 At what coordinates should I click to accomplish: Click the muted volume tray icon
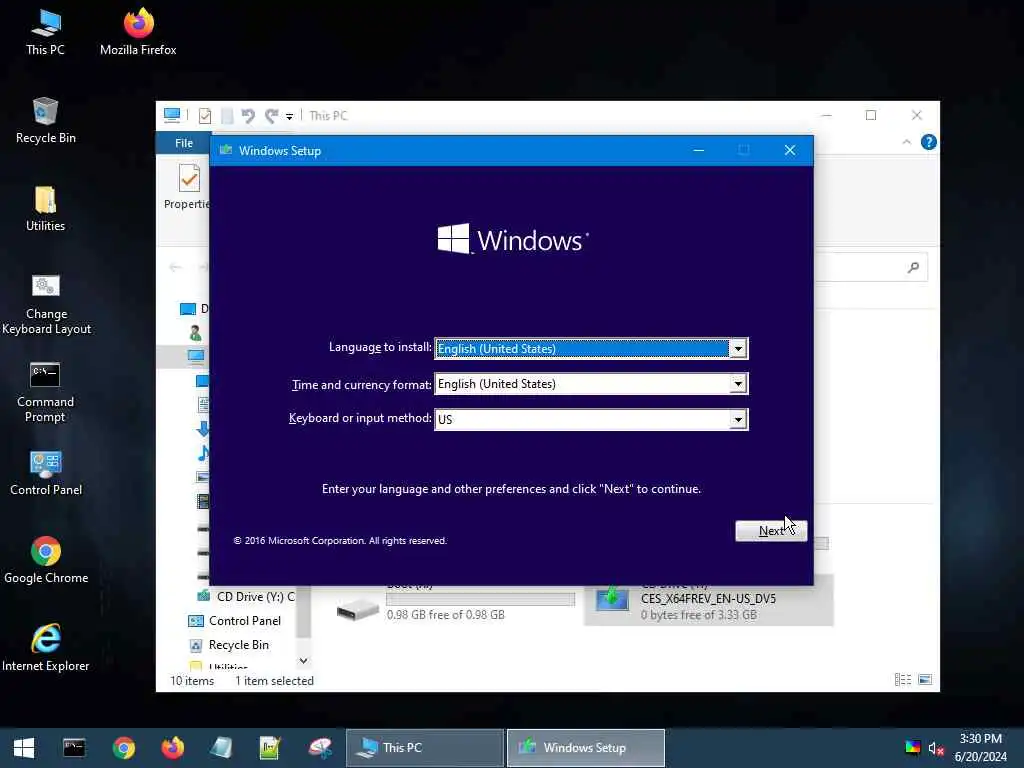point(936,748)
